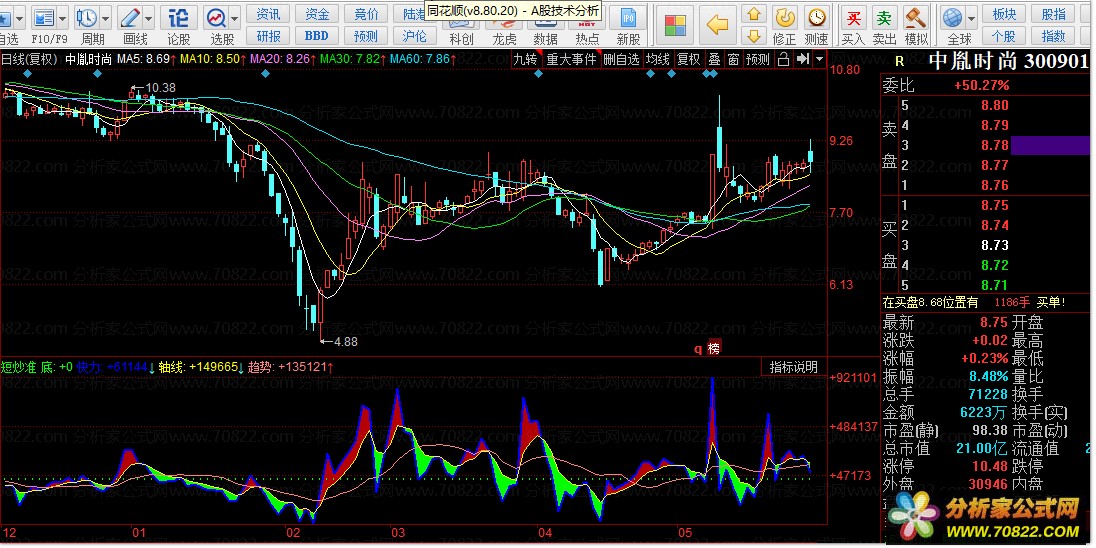Click the red 榜 badge on the chart
Image resolution: width=1096 pixels, height=548 pixels.
pos(713,348)
